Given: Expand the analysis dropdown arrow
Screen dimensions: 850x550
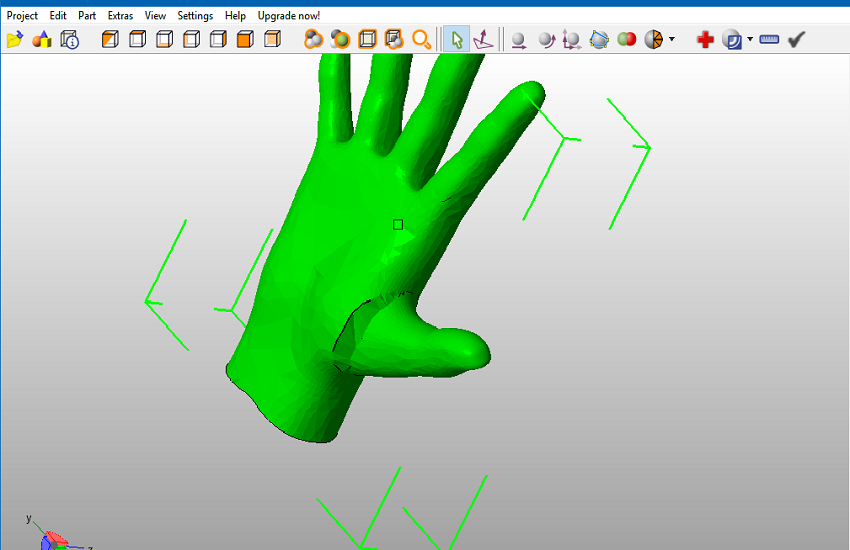Looking at the screenshot, I should coord(750,39).
